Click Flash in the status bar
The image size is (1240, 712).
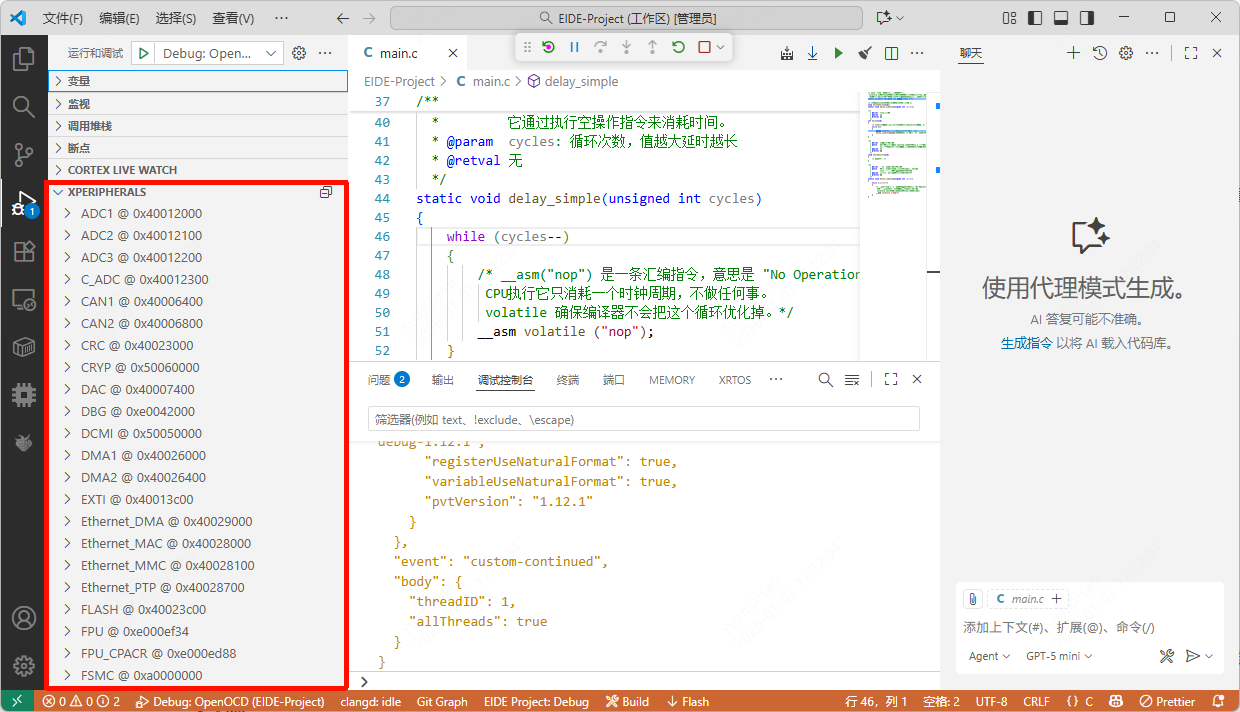[x=688, y=701]
